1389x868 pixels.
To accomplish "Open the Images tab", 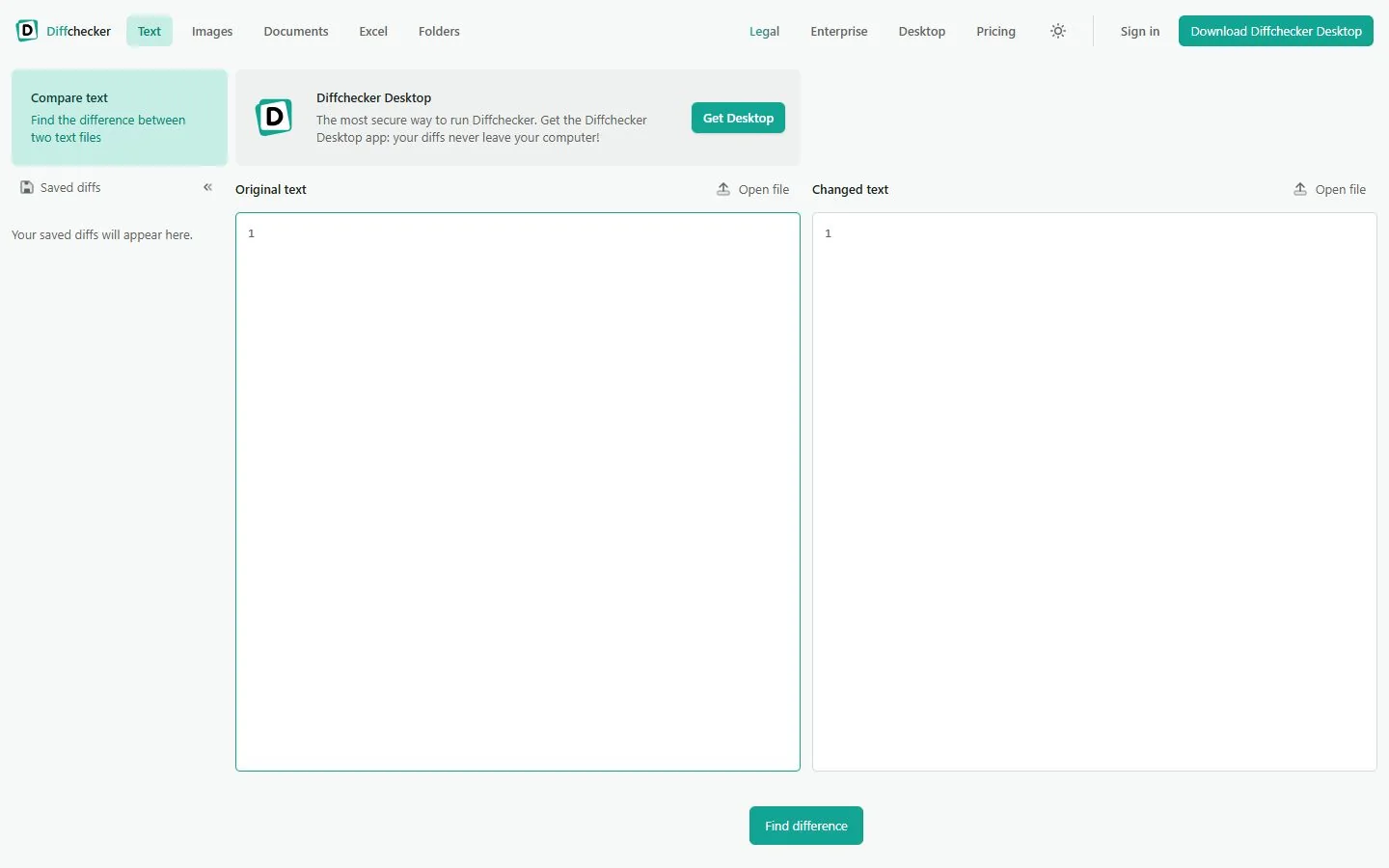I will tap(212, 31).
